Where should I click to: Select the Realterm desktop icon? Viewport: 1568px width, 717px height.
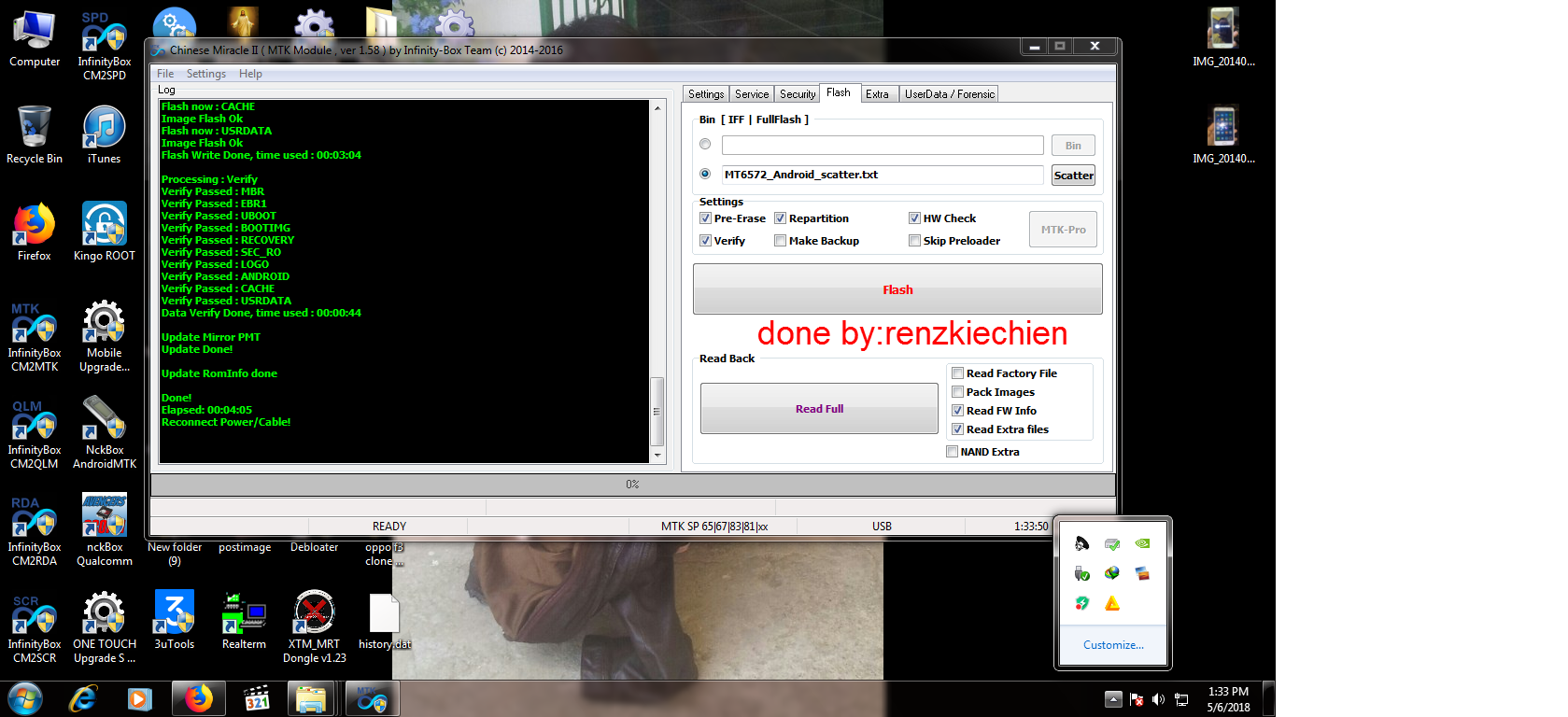[x=244, y=621]
